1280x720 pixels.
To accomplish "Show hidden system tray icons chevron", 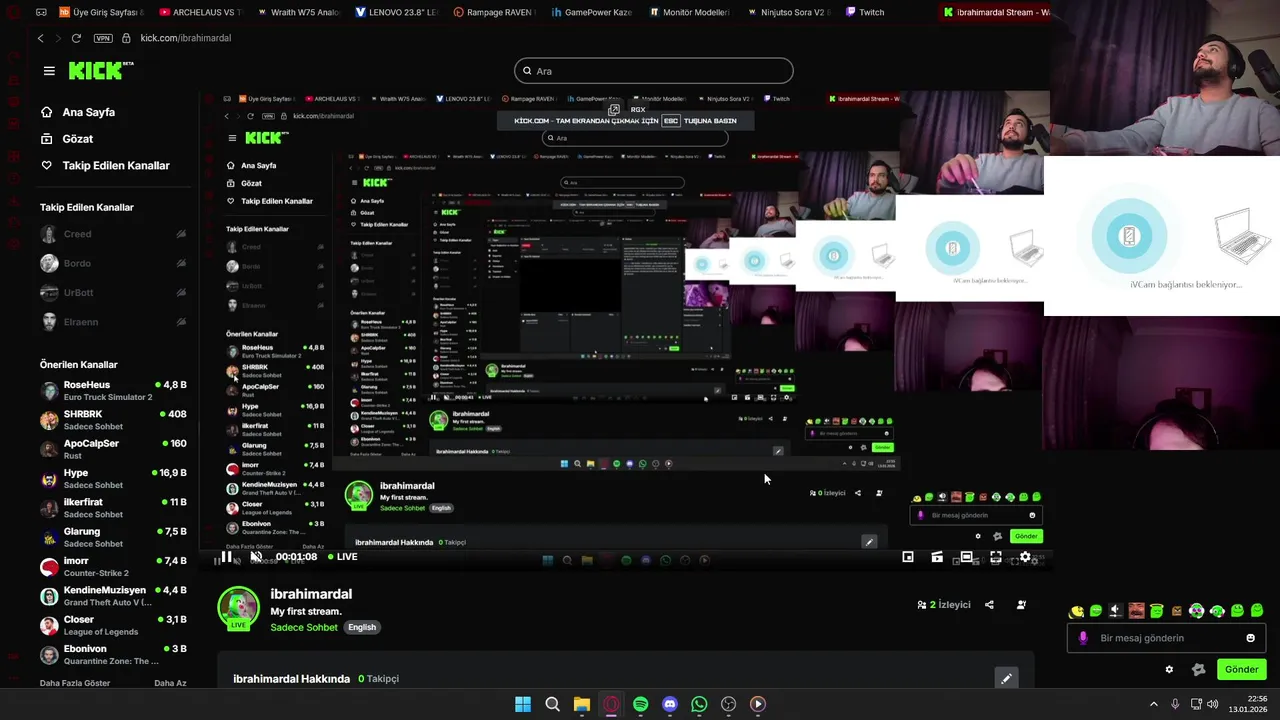I will pyautogui.click(x=1153, y=704).
